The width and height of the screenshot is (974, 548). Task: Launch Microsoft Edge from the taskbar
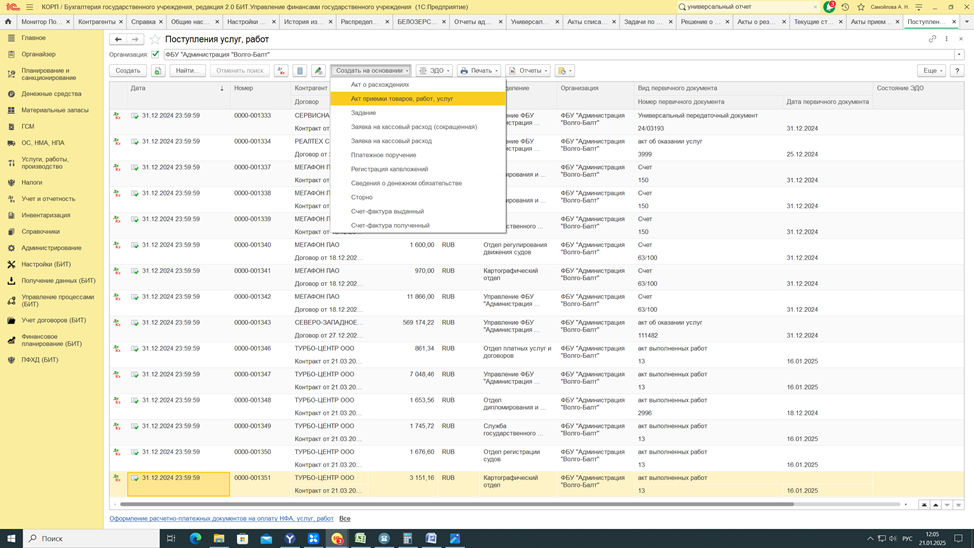pyautogui.click(x=195, y=539)
